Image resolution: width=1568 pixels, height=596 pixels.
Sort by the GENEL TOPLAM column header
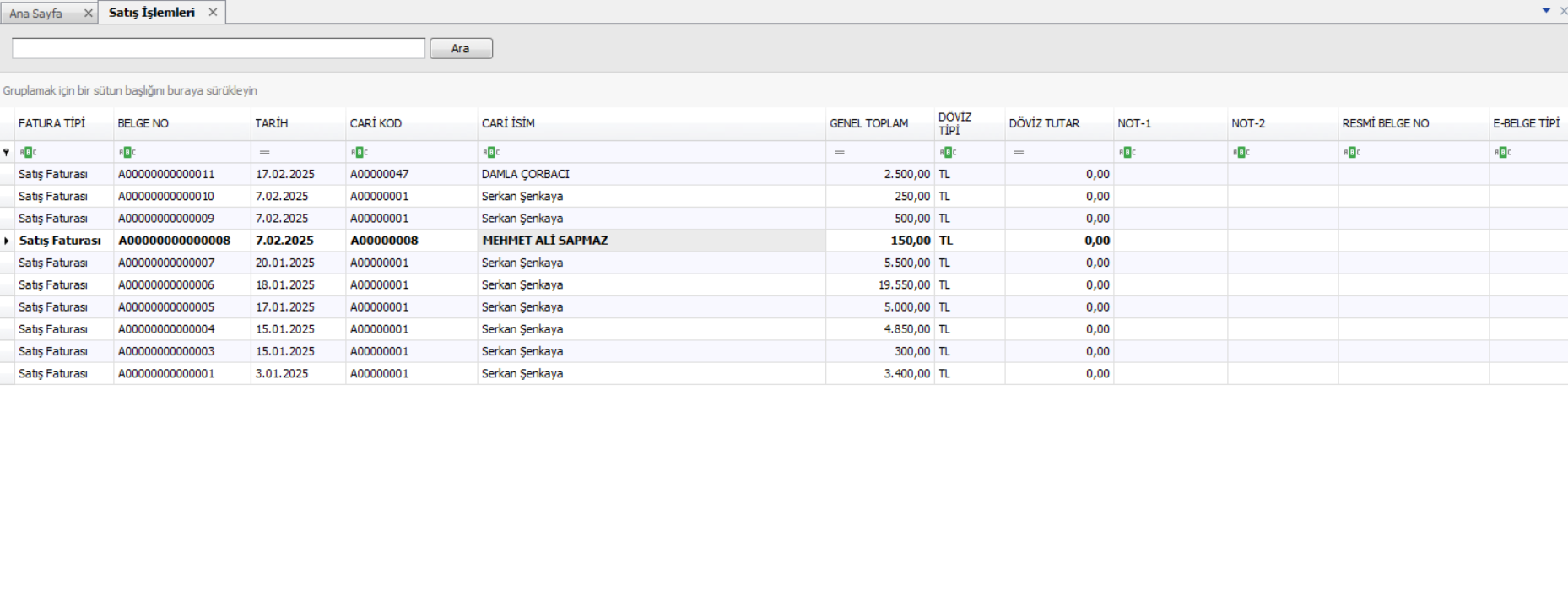pos(868,123)
